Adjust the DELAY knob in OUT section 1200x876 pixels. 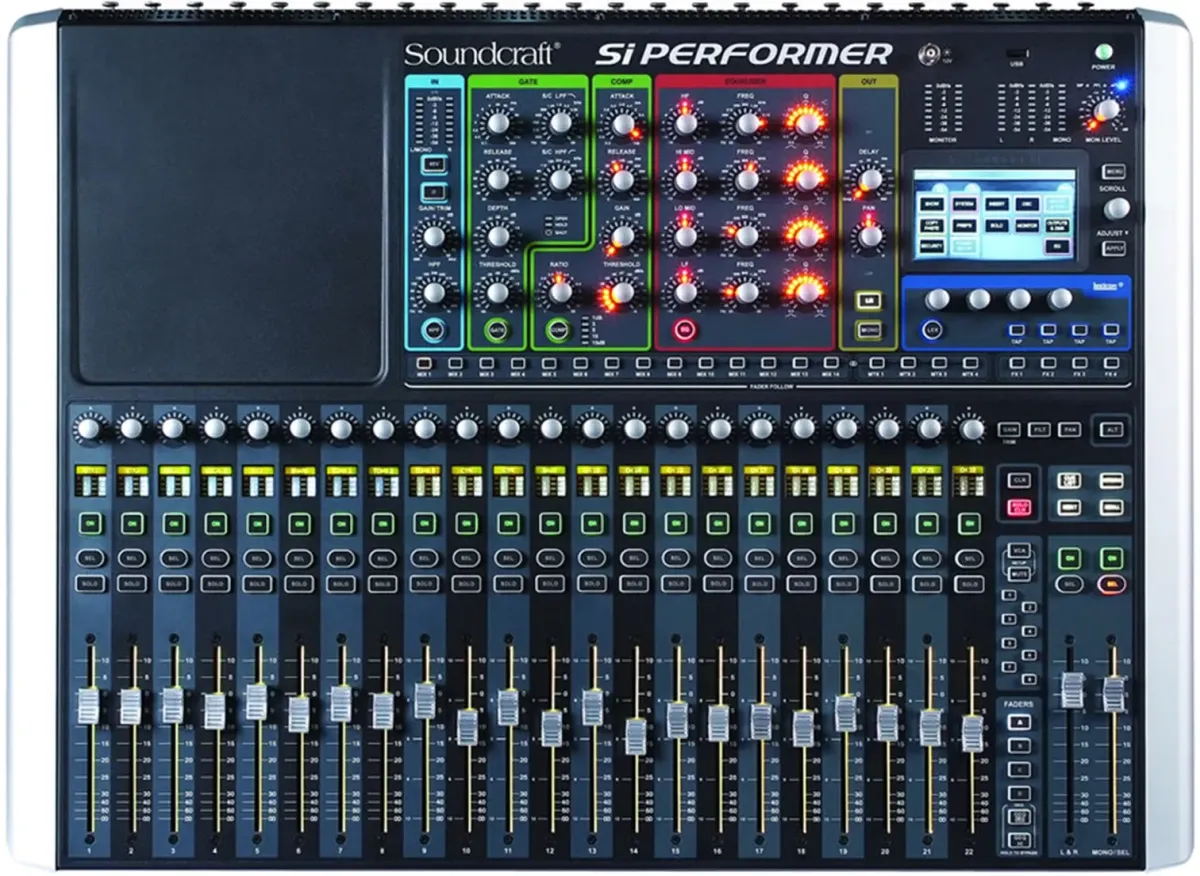pos(869,180)
